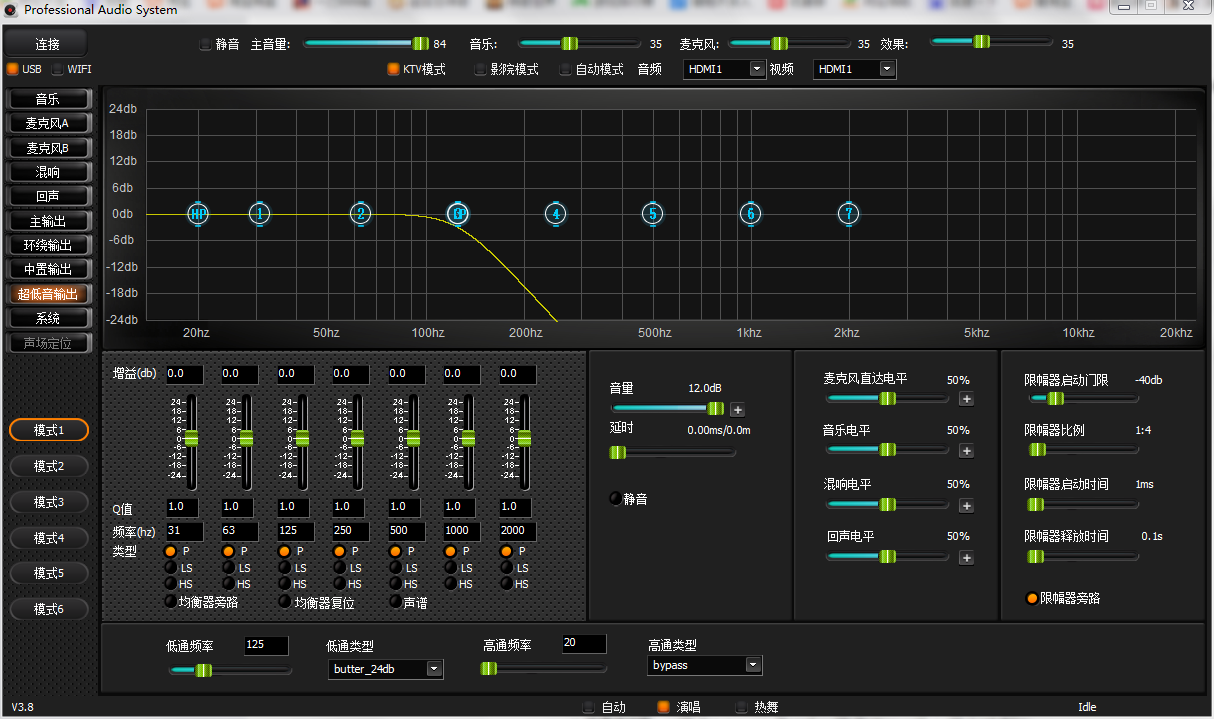This screenshot has height=719, width=1214.
Task: Switch to 自动模式
Action: [x=566, y=70]
